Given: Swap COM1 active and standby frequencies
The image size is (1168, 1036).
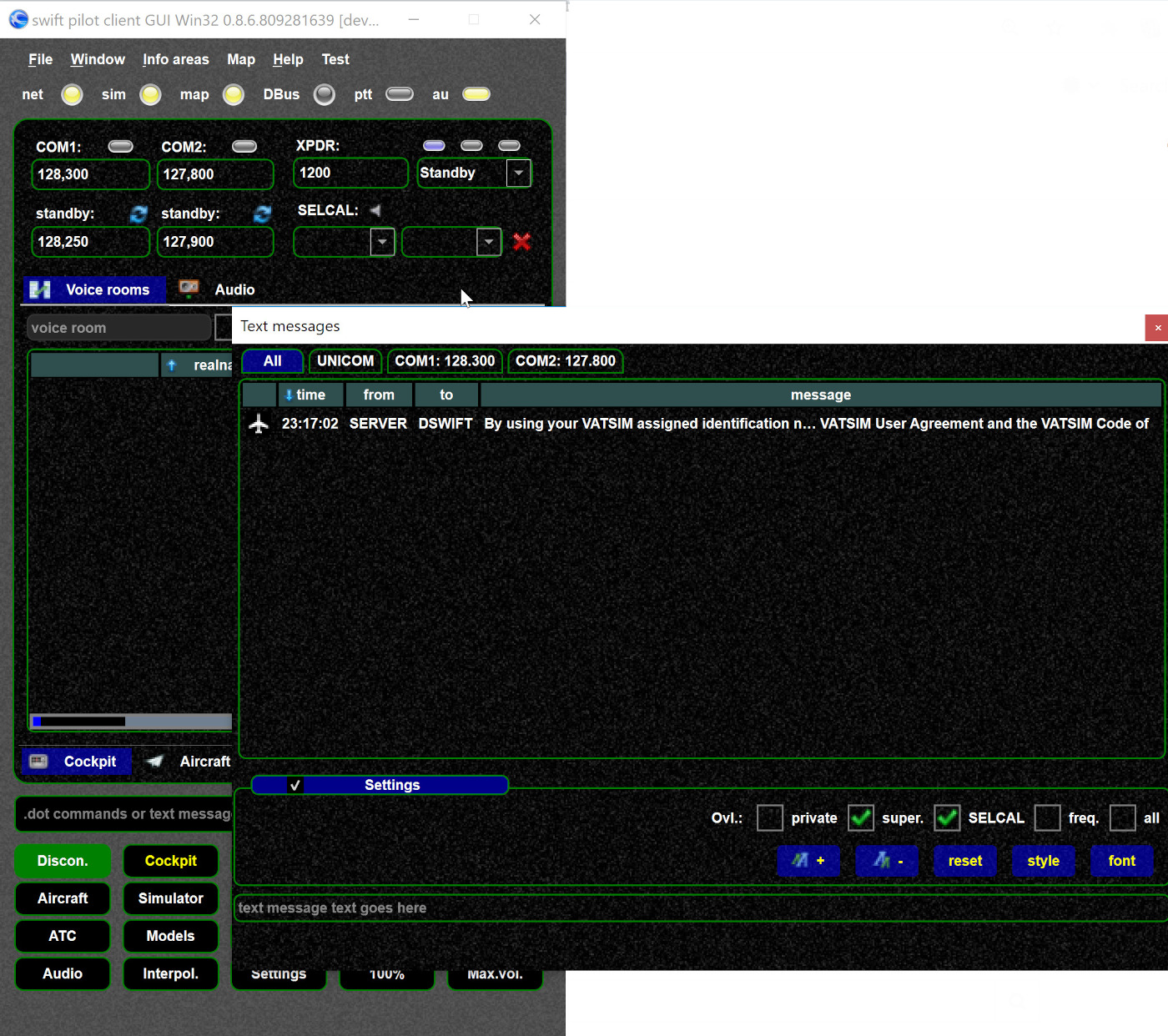Looking at the screenshot, I should tap(138, 214).
